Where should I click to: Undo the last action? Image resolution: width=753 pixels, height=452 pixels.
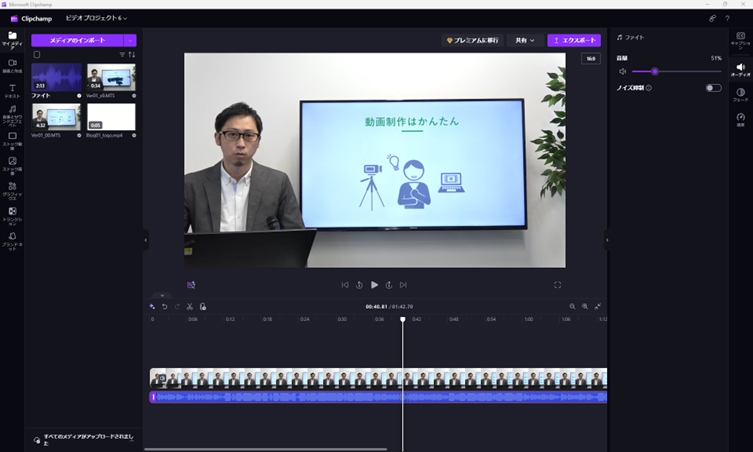click(x=165, y=306)
